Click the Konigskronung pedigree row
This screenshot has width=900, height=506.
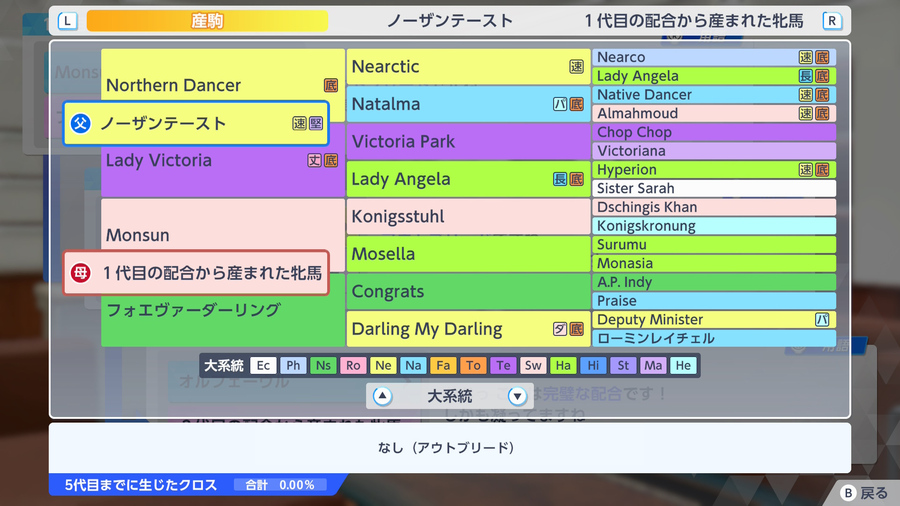coord(714,226)
